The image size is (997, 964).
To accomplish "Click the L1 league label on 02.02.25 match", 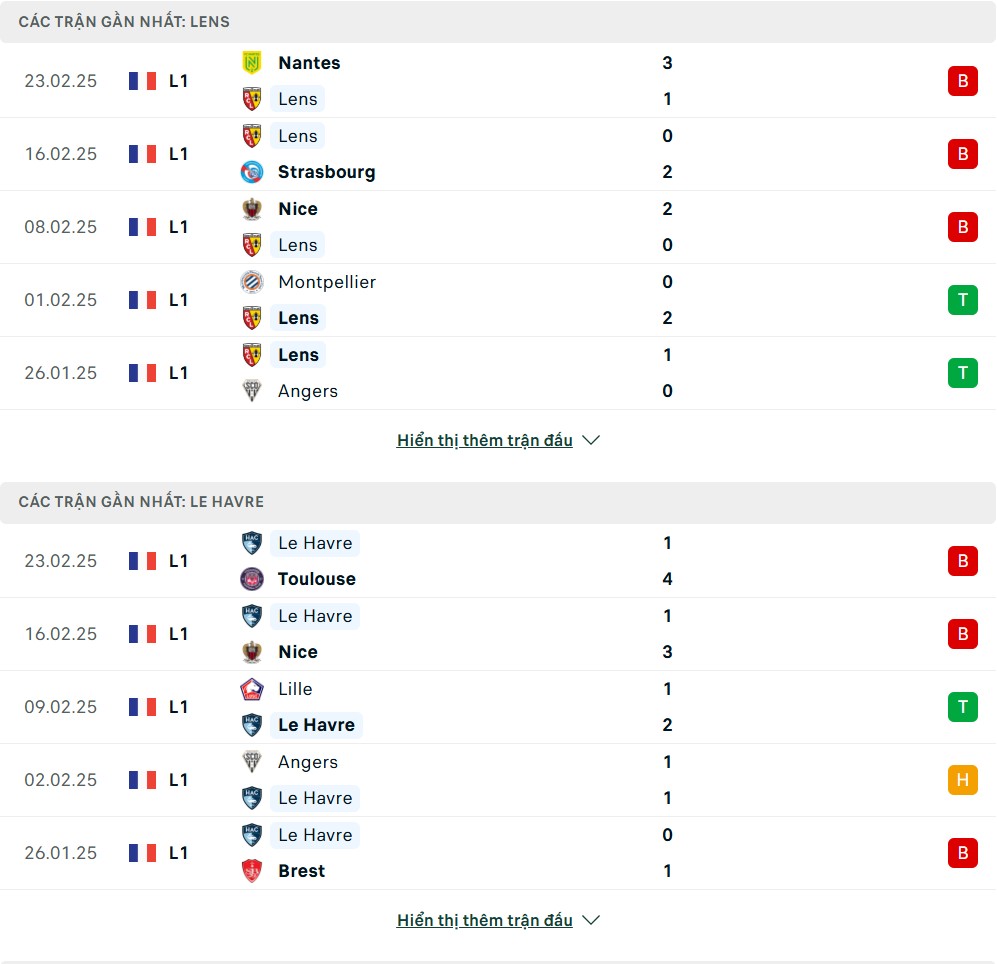I will click(x=178, y=780).
